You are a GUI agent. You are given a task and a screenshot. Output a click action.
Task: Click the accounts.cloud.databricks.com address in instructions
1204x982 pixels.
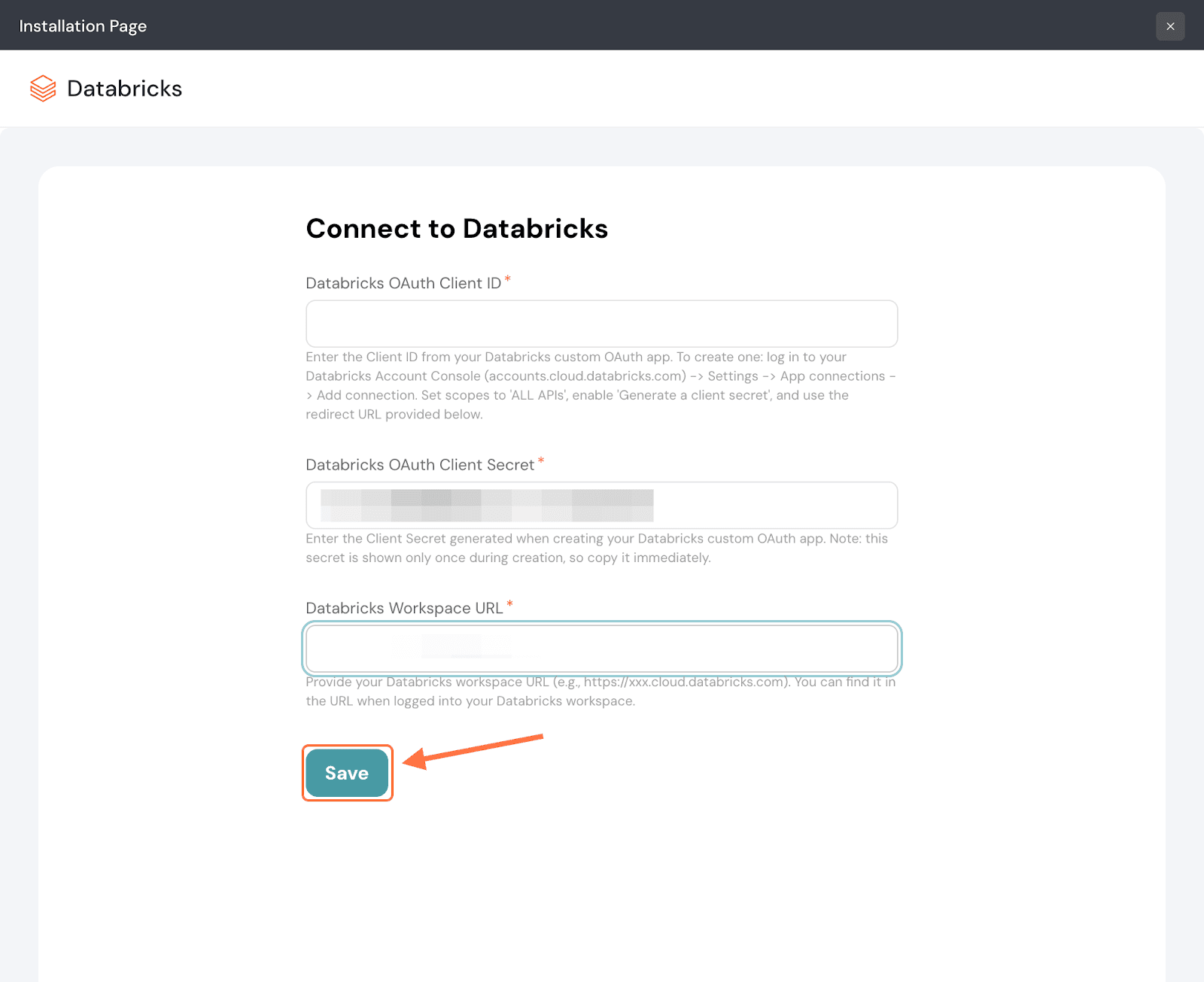586,376
